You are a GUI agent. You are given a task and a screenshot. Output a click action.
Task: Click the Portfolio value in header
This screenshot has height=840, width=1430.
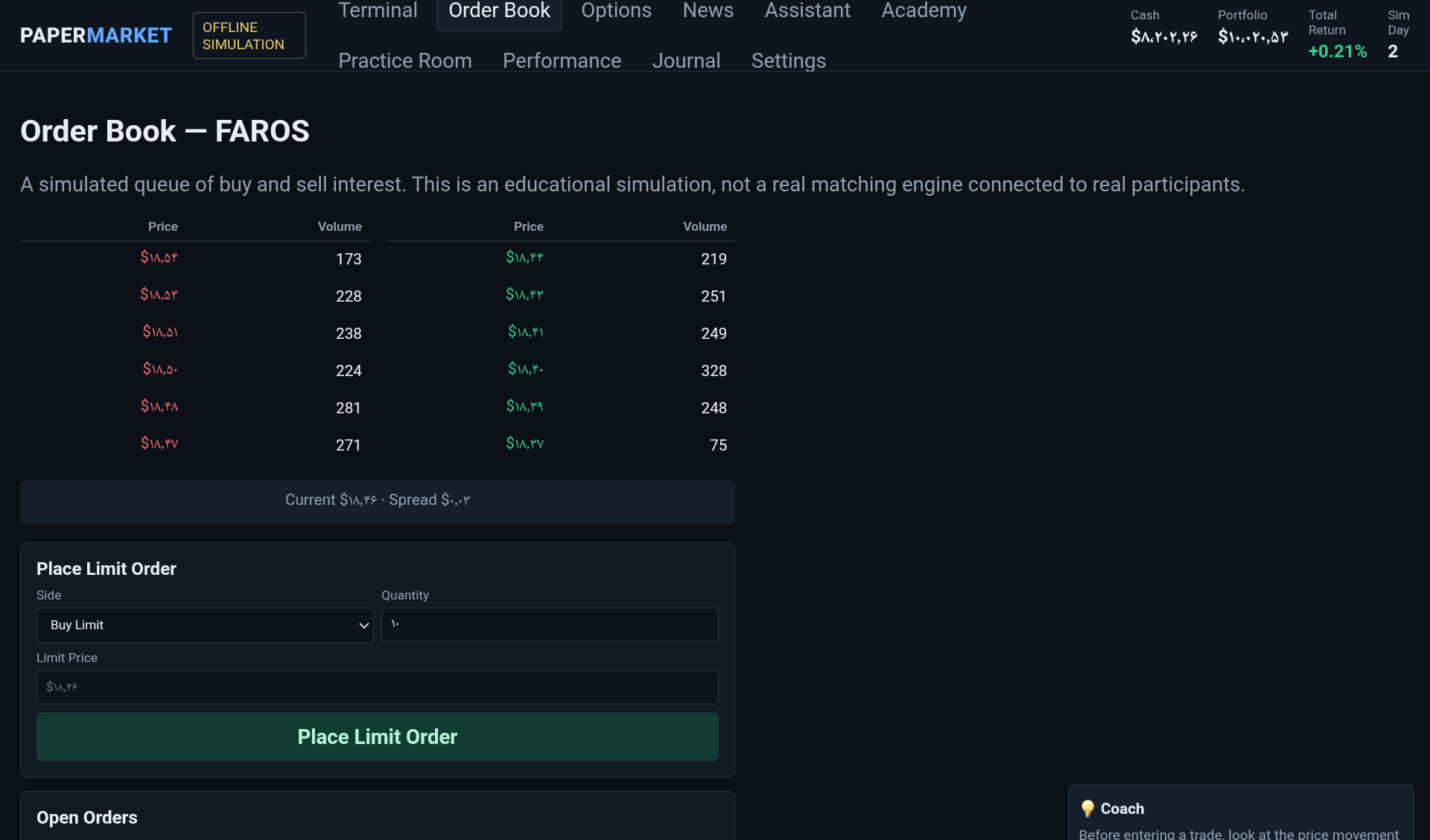(1253, 36)
